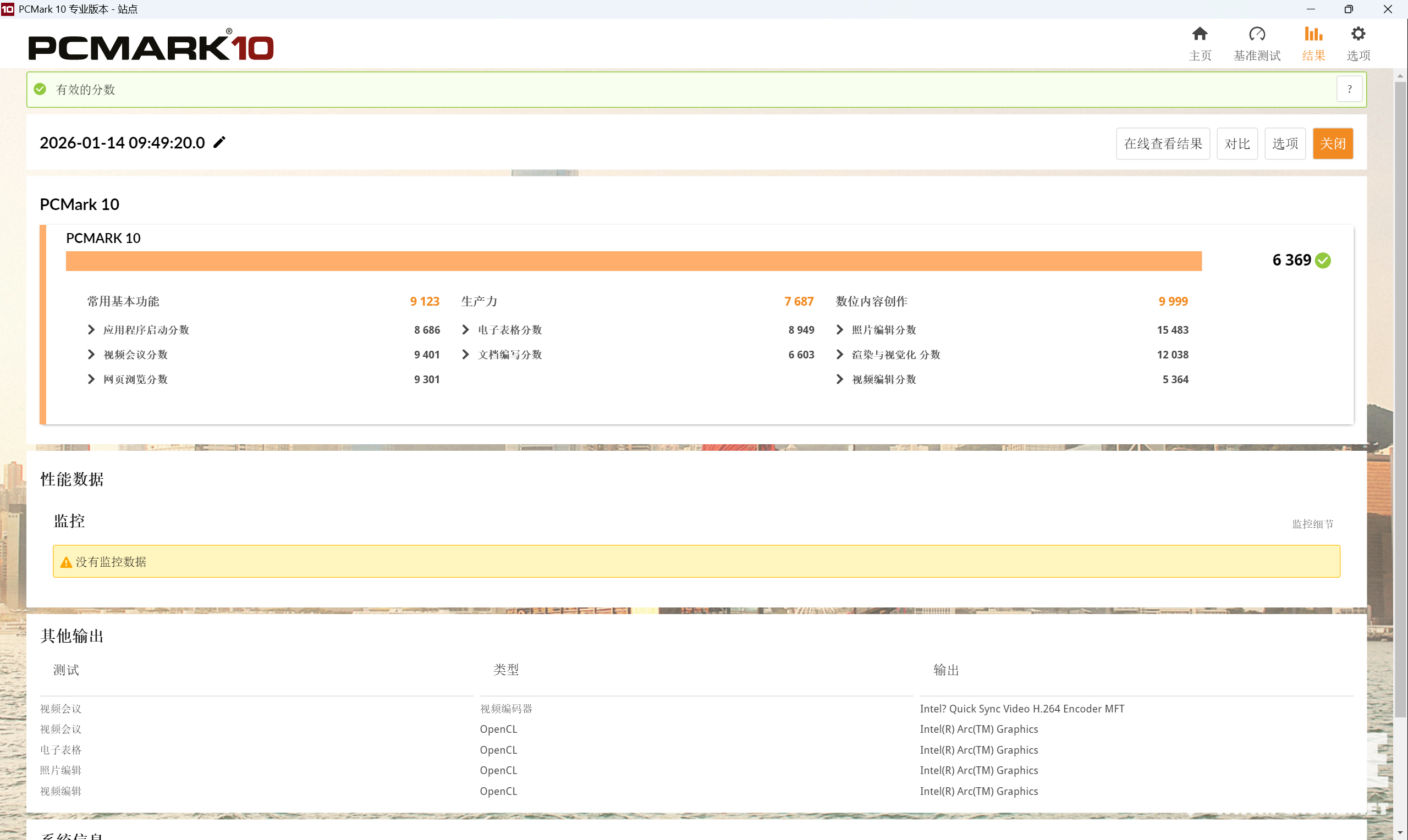Expand the 应用程序启动分数 row

pyautogui.click(x=91, y=330)
